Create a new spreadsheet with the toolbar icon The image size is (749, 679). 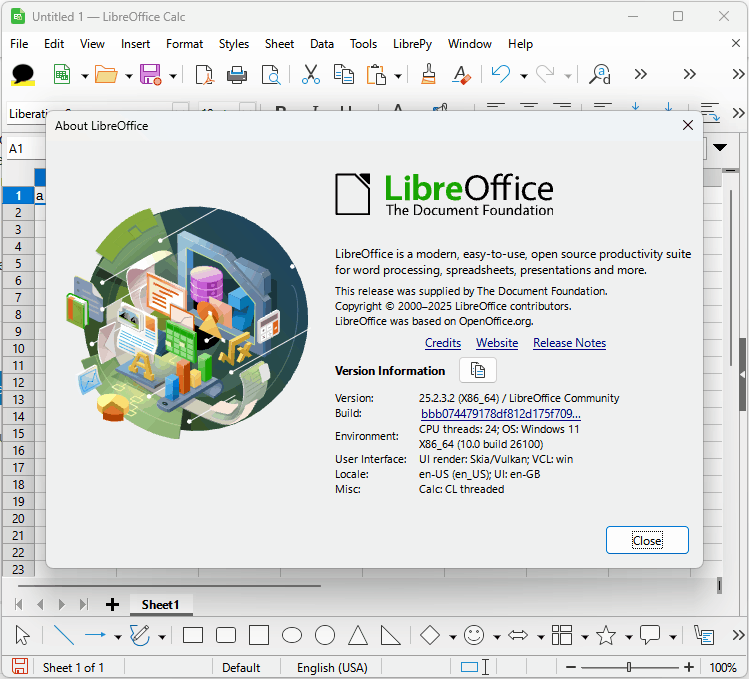[62, 75]
